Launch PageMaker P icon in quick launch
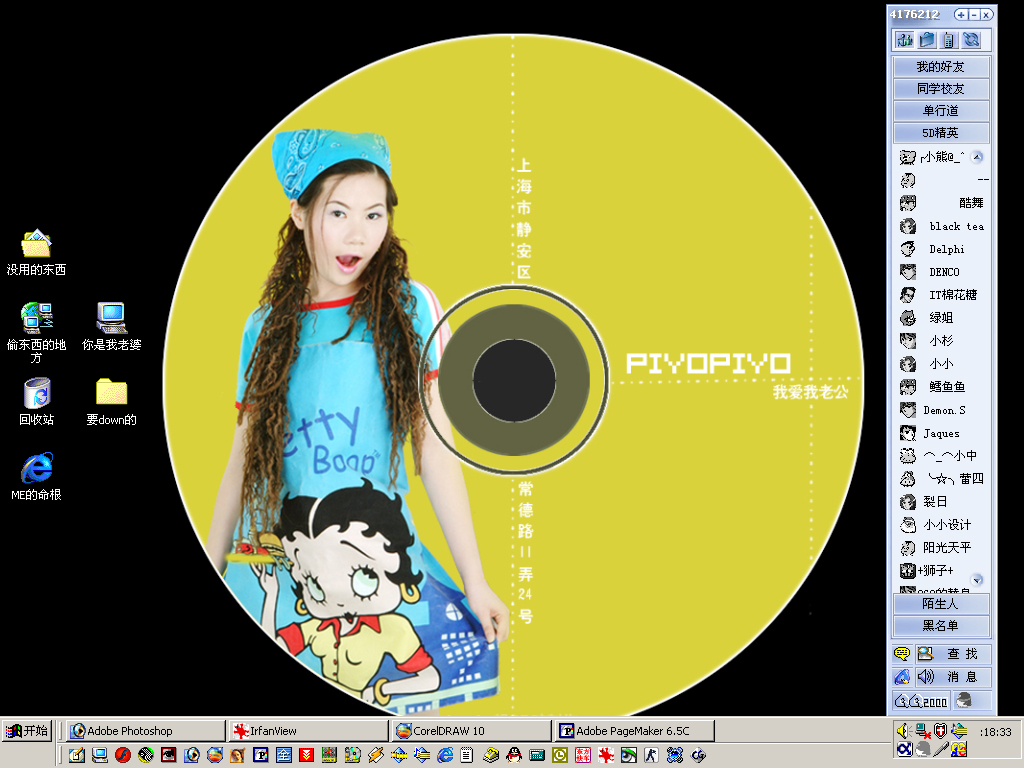 tap(261, 756)
